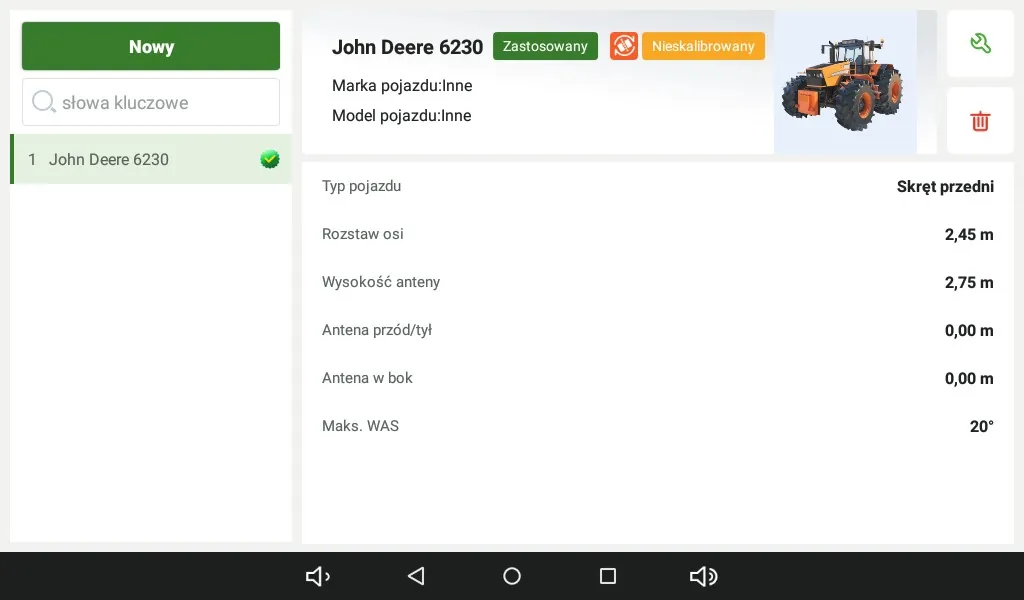Delete the vehicle with trash icon
Image resolution: width=1024 pixels, height=600 pixels.
click(980, 121)
